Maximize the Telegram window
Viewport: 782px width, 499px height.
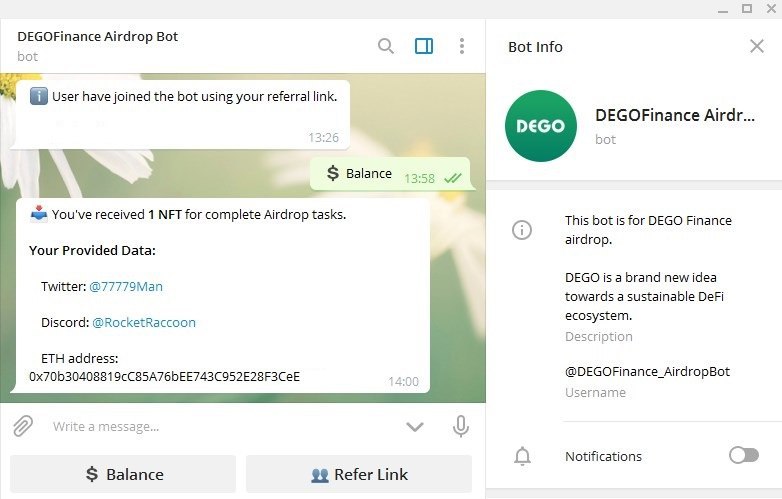[747, 8]
